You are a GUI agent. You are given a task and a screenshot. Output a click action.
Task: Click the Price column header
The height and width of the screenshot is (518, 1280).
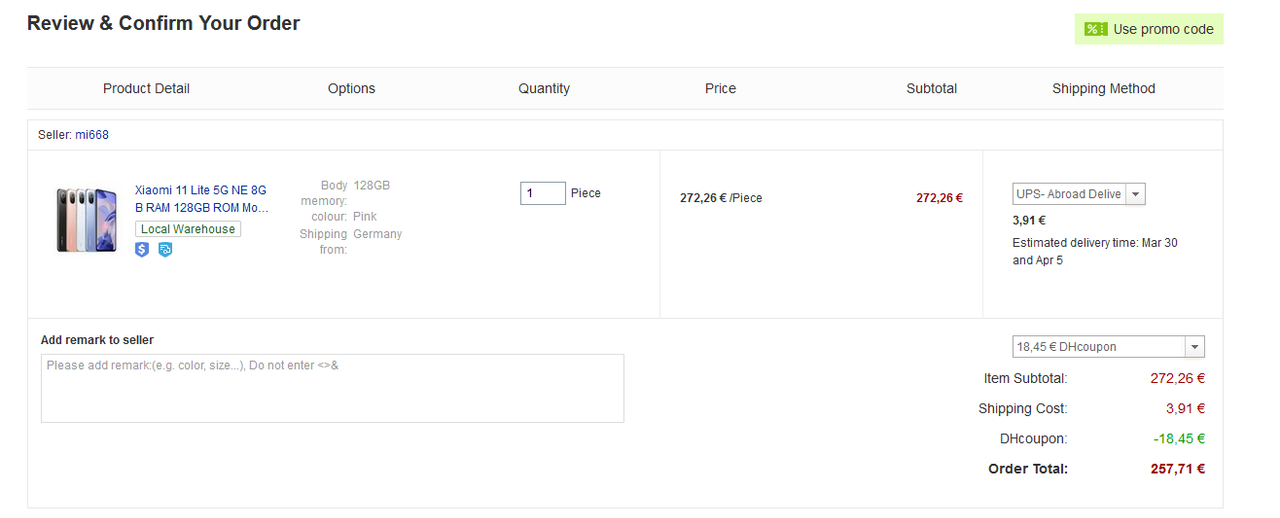pos(720,89)
